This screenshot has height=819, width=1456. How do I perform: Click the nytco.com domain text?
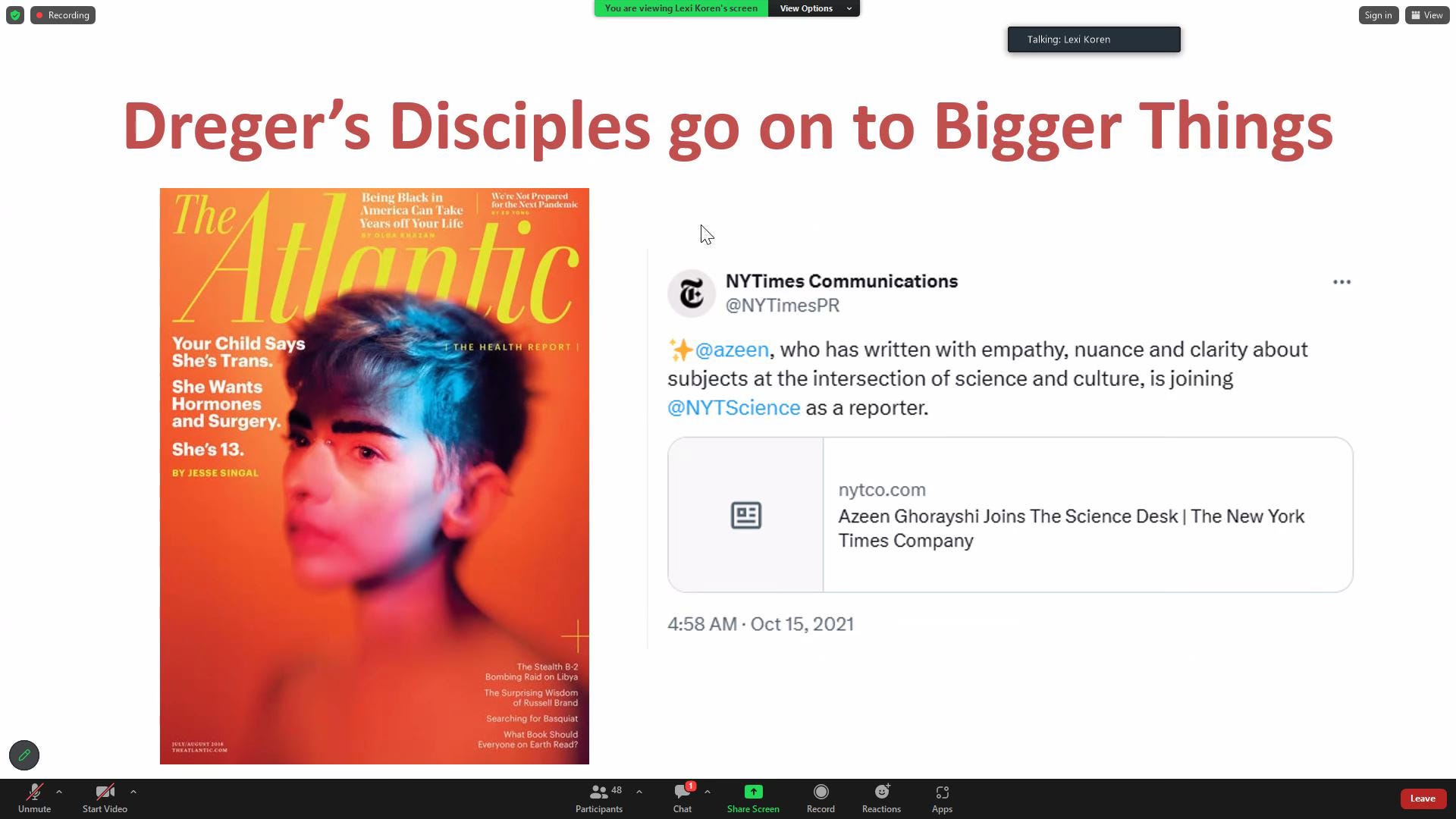coord(882,490)
